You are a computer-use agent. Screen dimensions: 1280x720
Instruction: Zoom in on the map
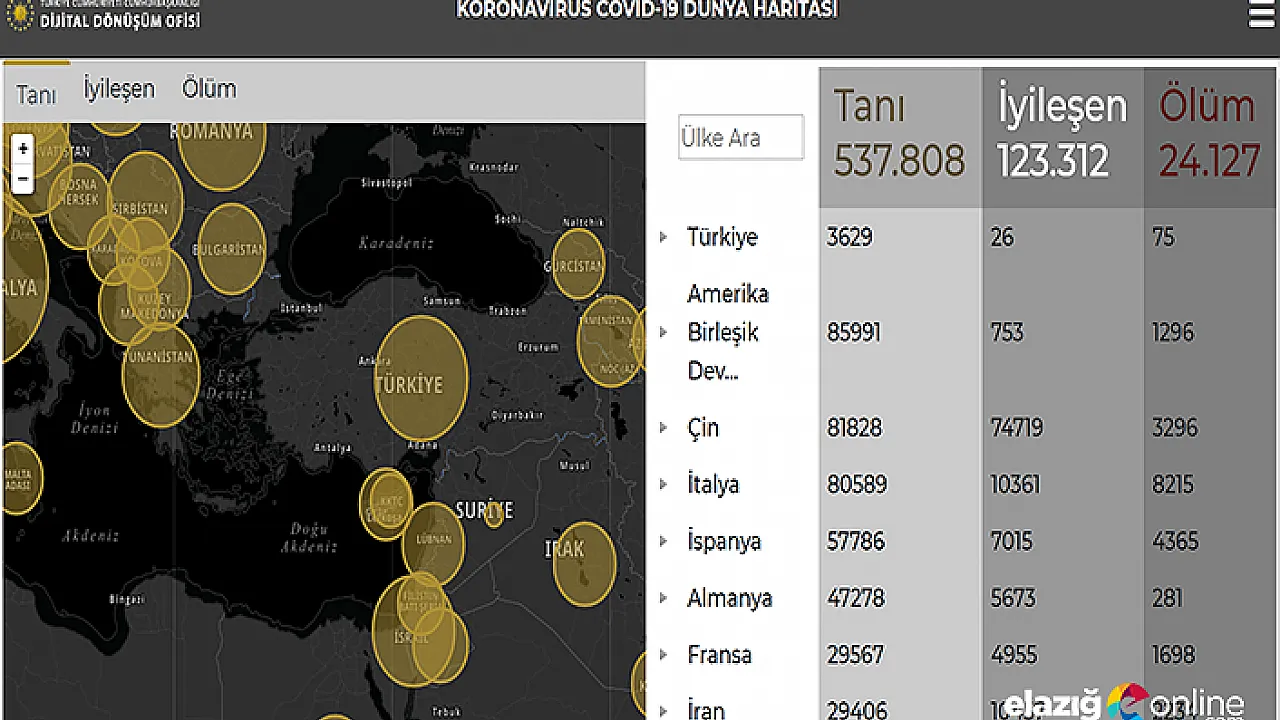[23, 150]
